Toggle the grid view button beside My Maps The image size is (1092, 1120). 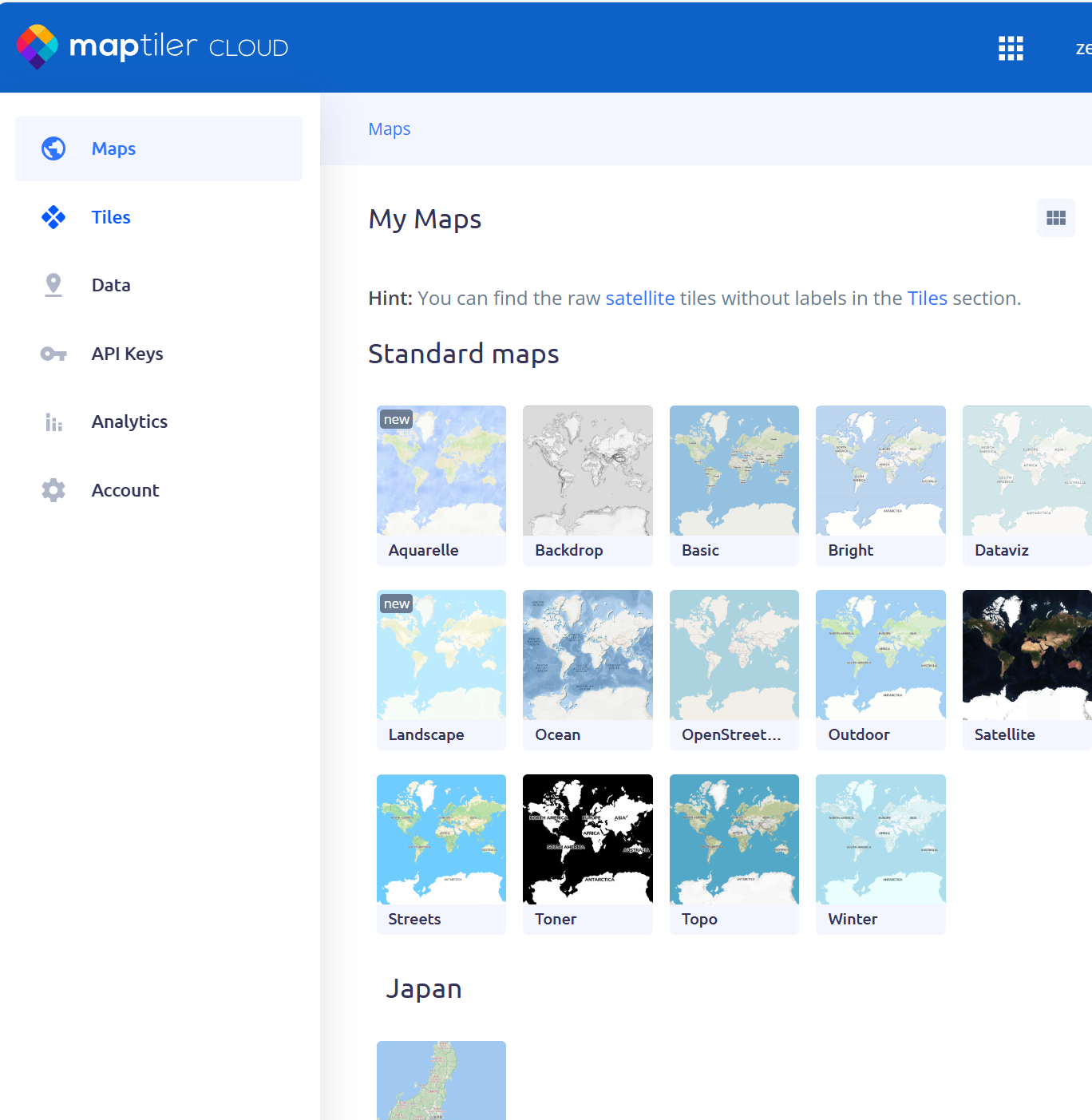[1055, 218]
